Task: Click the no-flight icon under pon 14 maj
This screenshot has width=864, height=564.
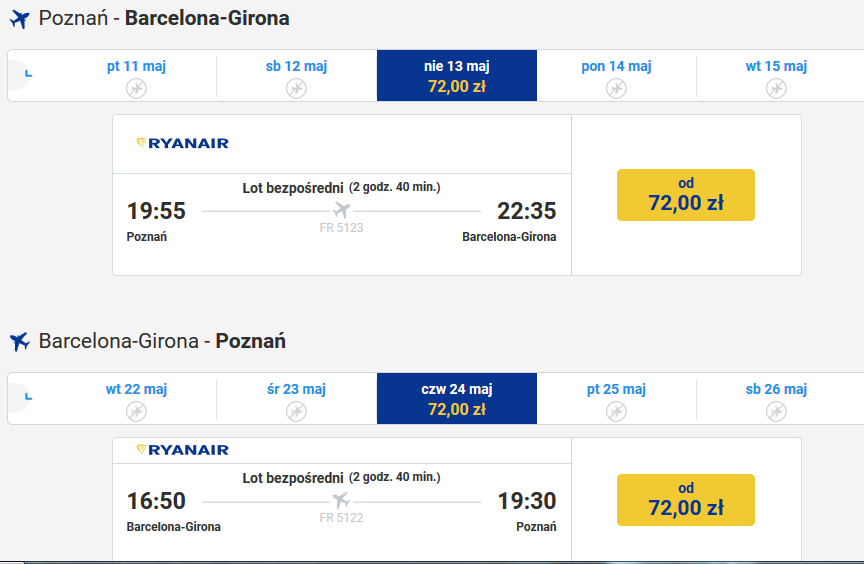Action: coord(616,88)
